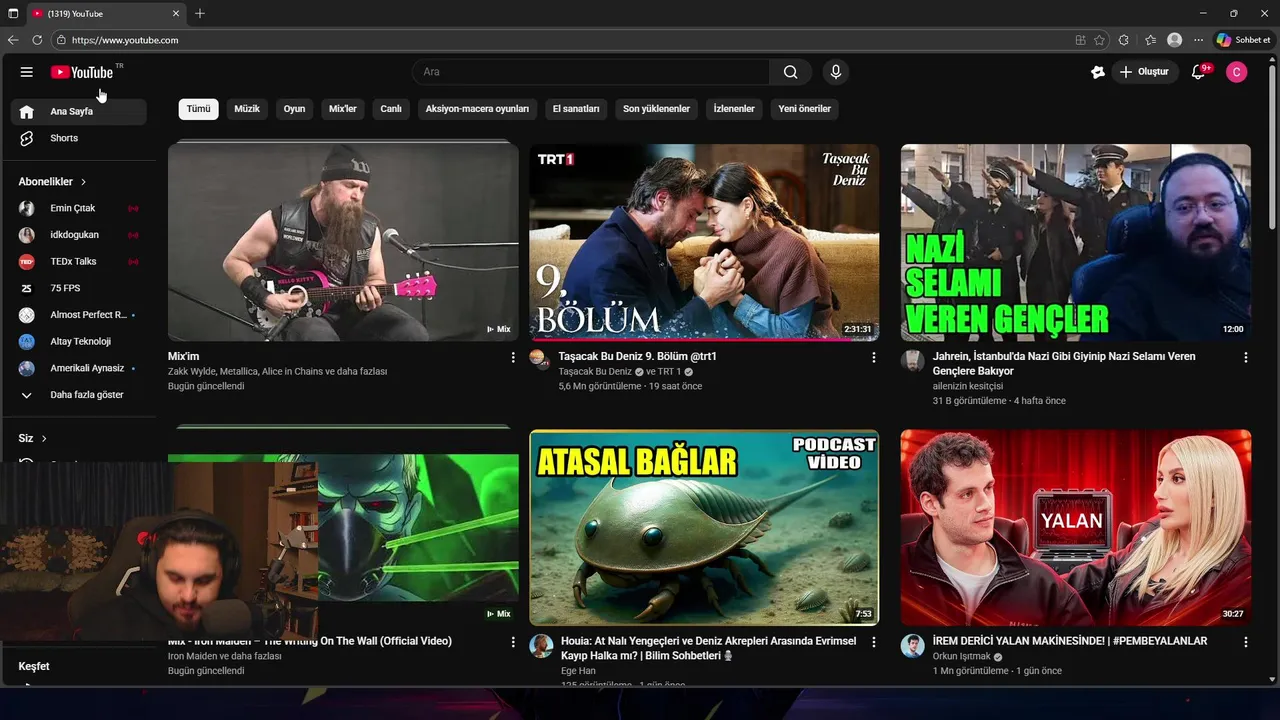Viewport: 1280px width, 720px height.
Task: Open the Yalan Makinesi video thumbnail
Action: coord(1075,528)
